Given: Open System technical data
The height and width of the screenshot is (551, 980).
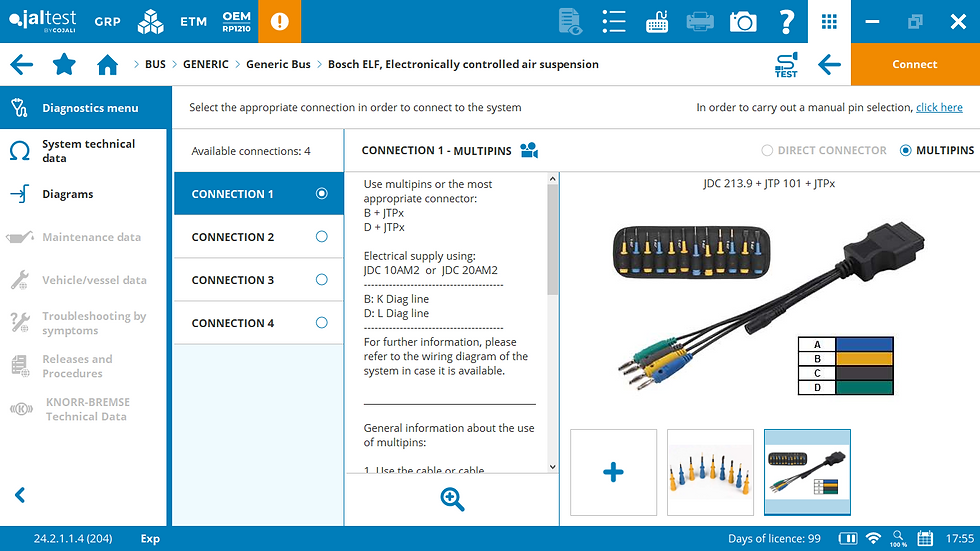Looking at the screenshot, I should (x=84, y=151).
